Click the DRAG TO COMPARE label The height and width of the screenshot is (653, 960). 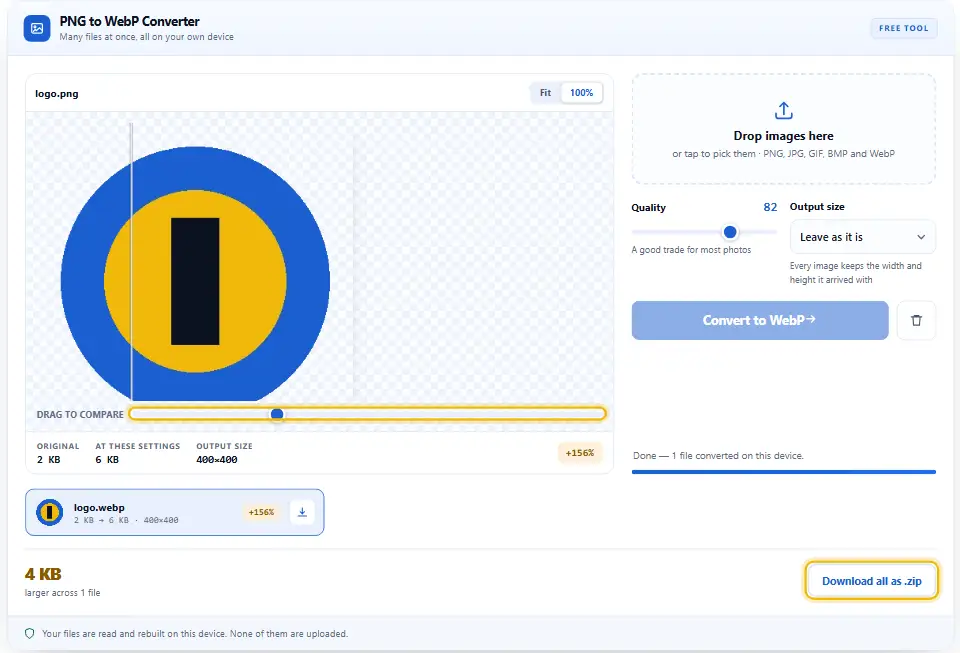click(x=80, y=414)
